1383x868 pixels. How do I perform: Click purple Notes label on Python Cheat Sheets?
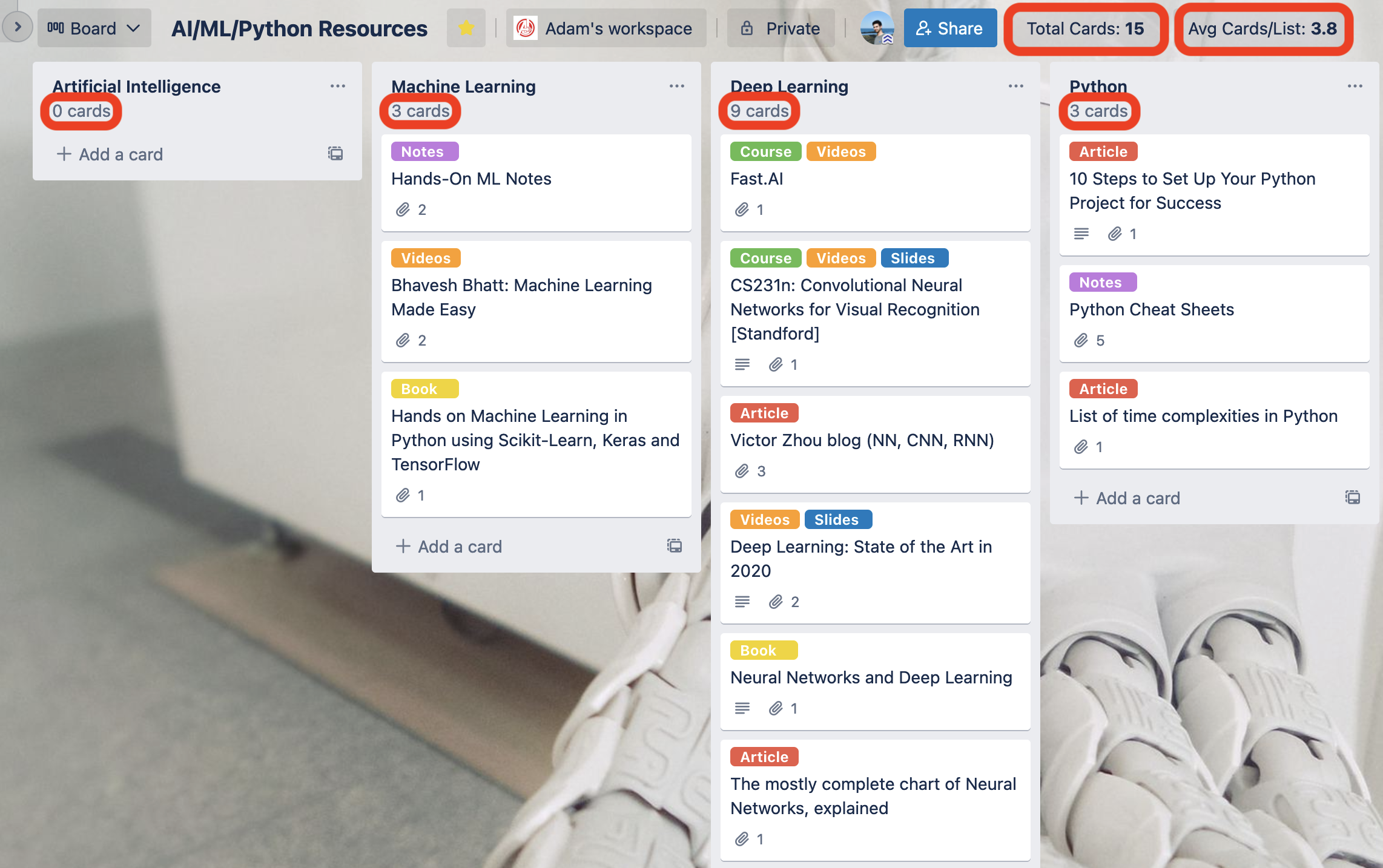(1102, 283)
